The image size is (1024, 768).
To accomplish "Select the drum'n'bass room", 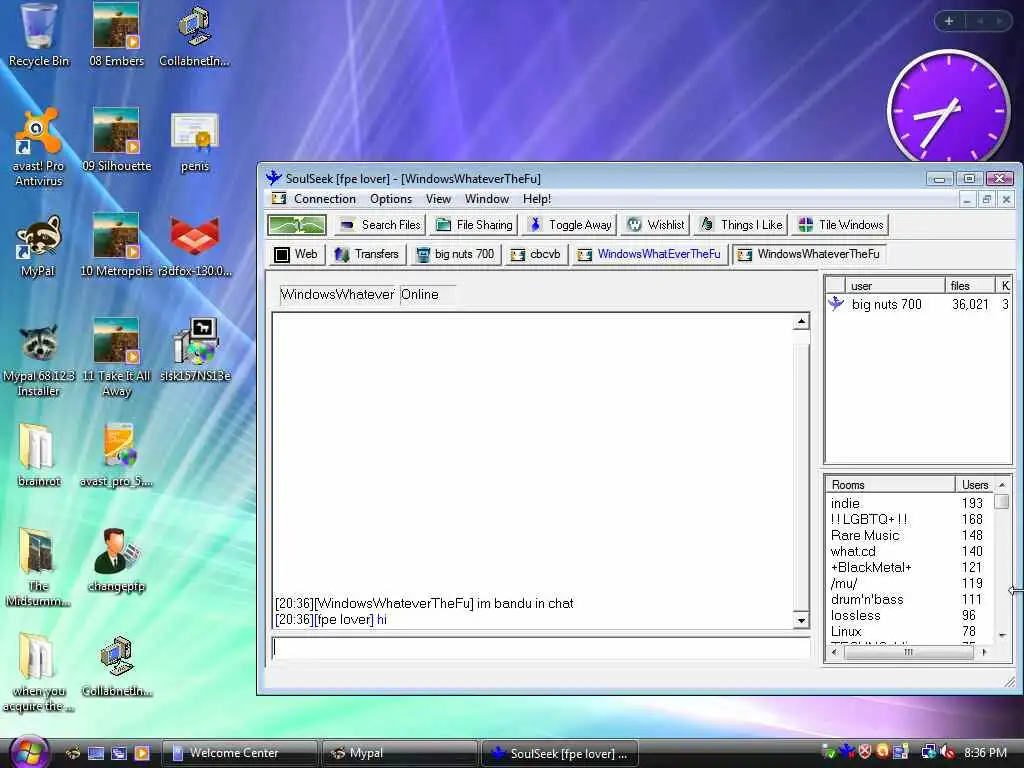I will (x=908, y=600).
